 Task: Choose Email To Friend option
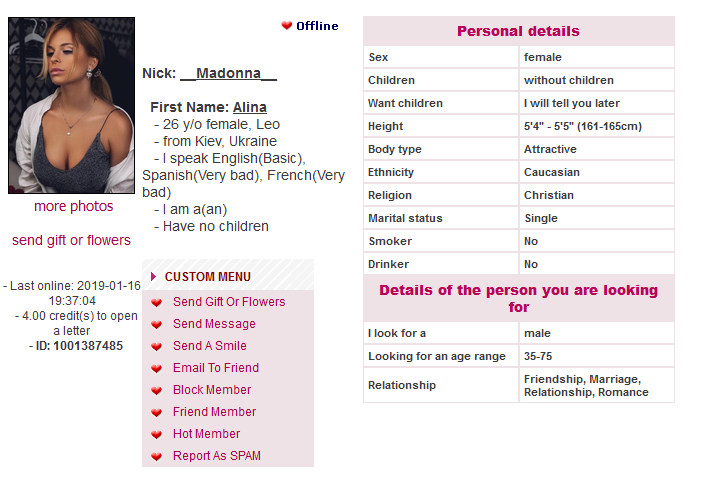(x=215, y=368)
